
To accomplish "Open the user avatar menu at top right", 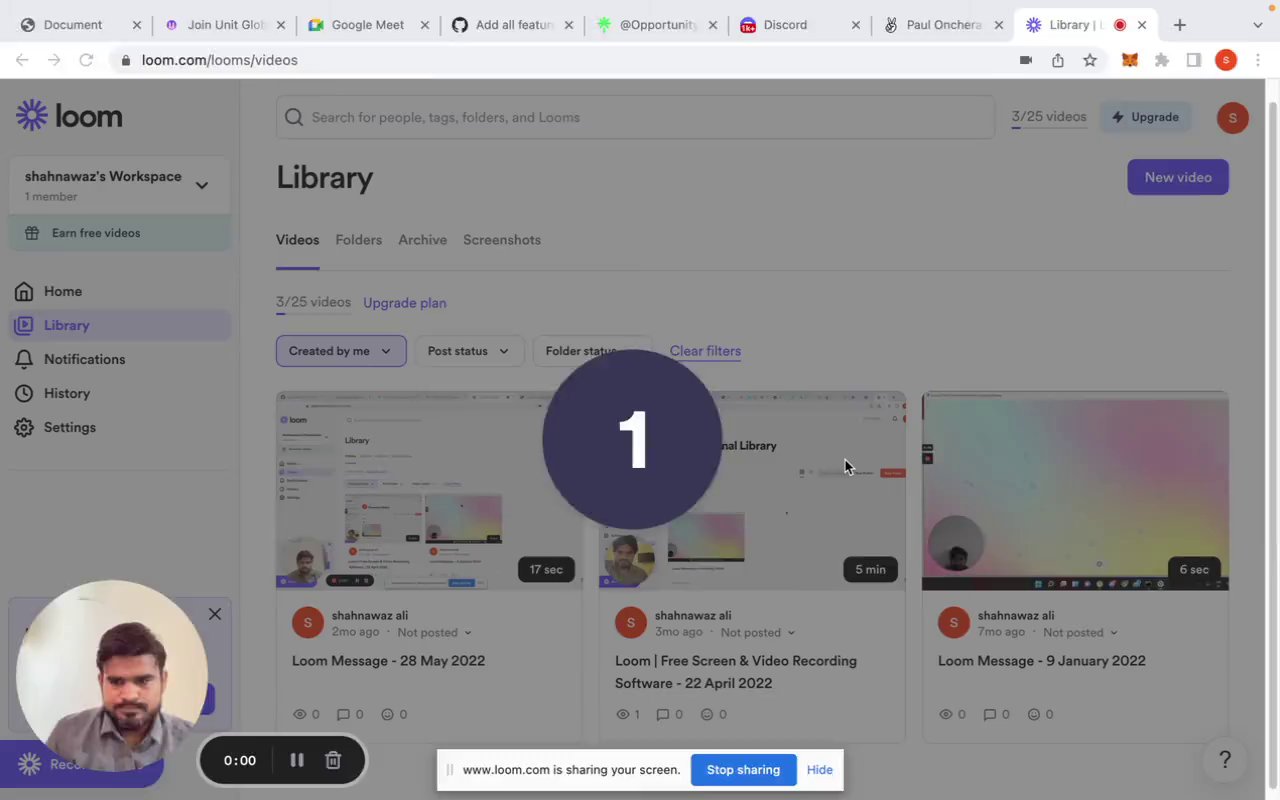I will 1232,117.
